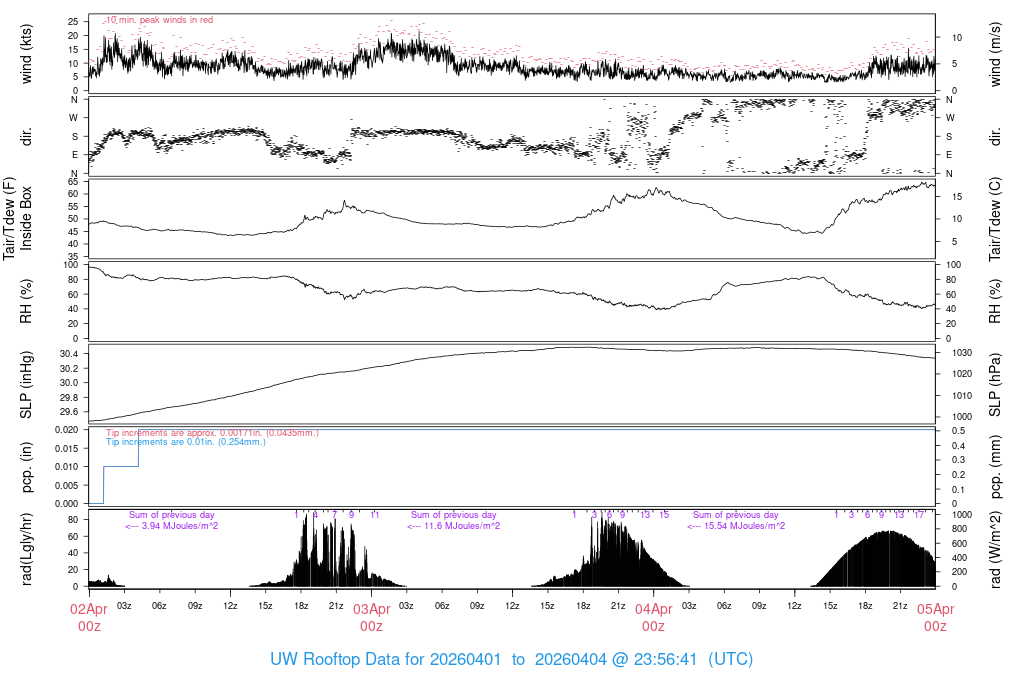Click the 'SLP (hPa)' axis label
1024x700 pixels.
pyautogui.click(x=996, y=383)
